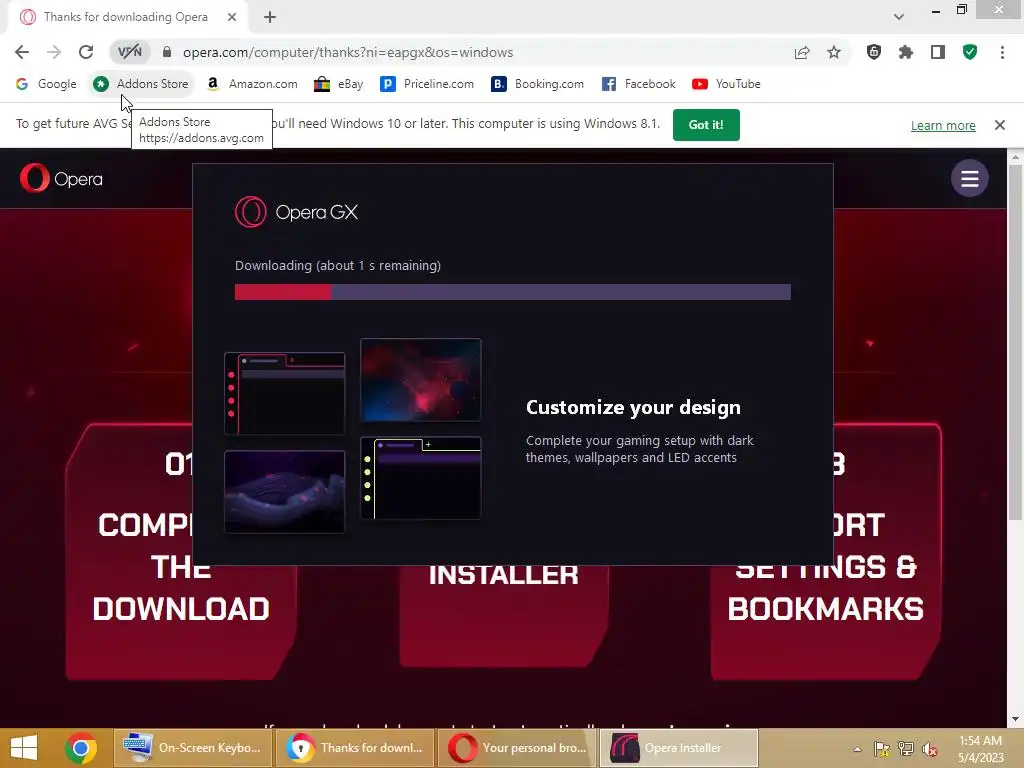
Task: Toggle the VPN badge in address bar
Action: 129,52
